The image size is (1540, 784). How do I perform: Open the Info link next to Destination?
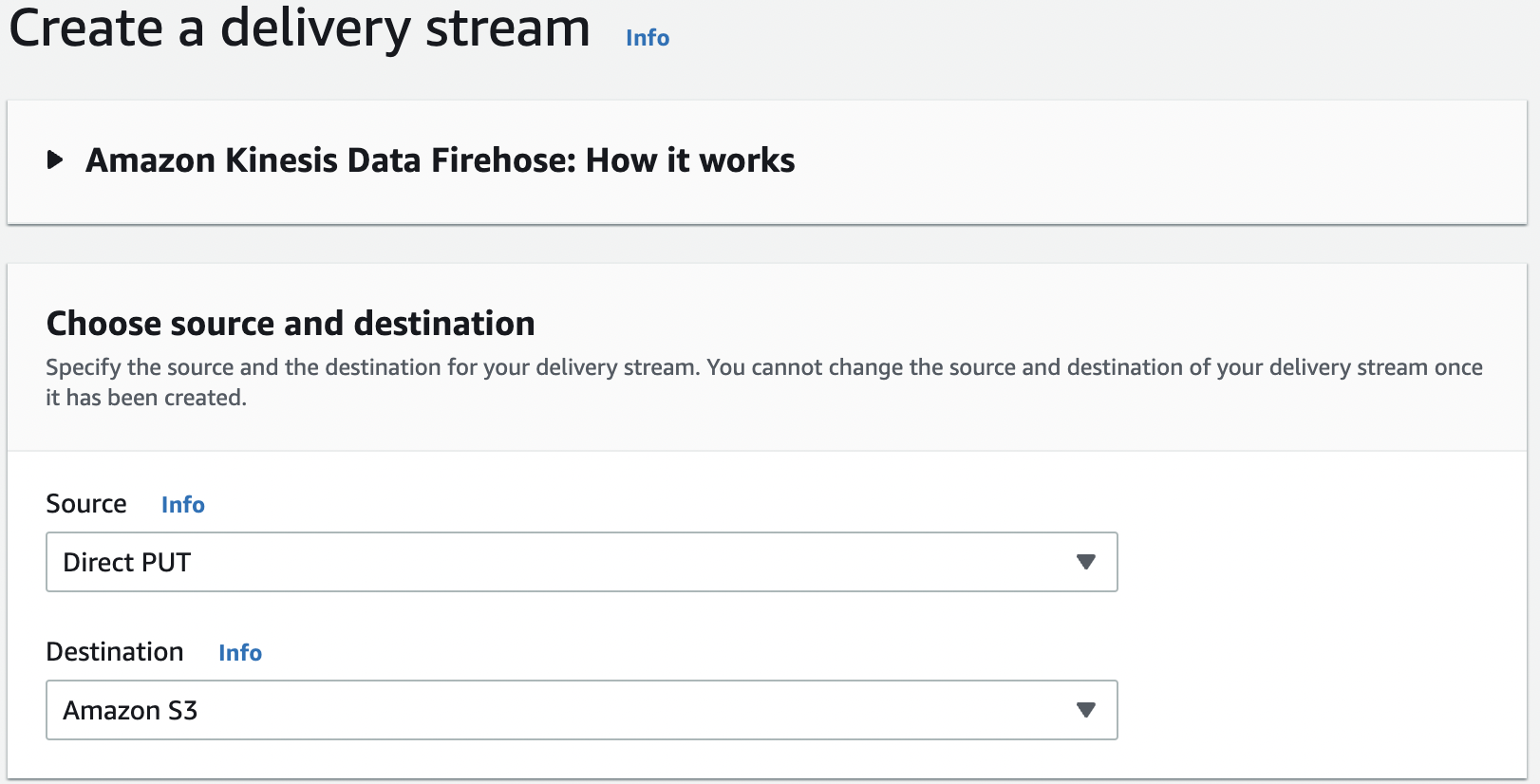239,653
